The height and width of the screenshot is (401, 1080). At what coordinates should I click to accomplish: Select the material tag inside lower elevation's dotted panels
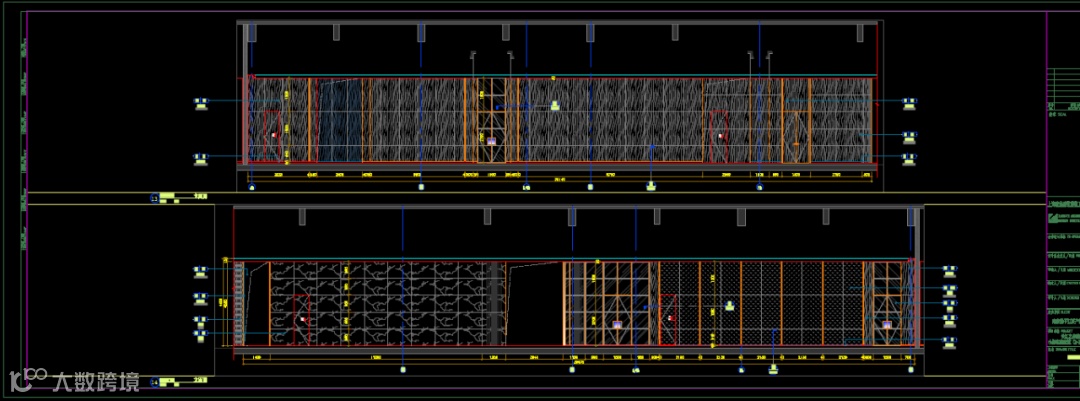click(x=729, y=305)
